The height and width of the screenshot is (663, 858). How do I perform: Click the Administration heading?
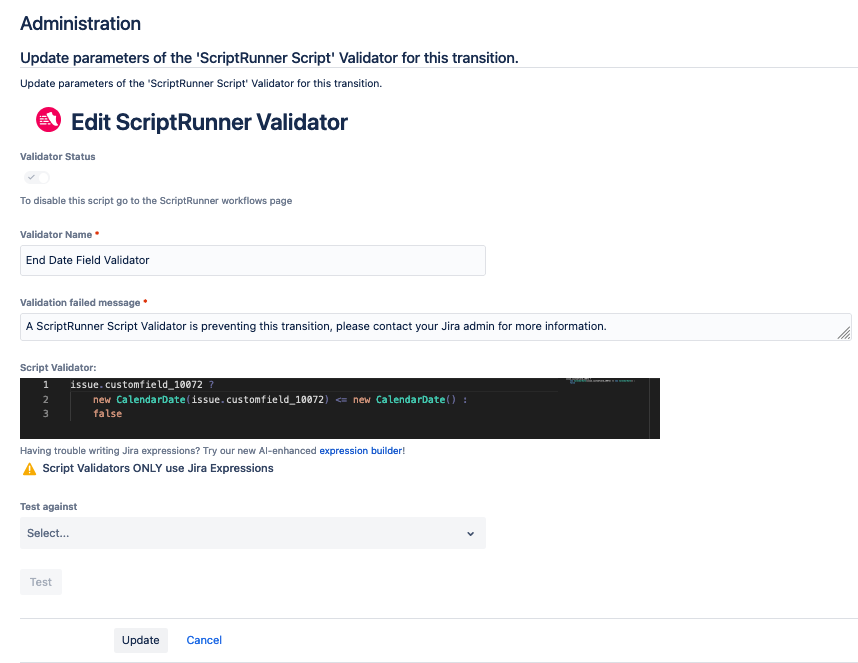(80, 23)
